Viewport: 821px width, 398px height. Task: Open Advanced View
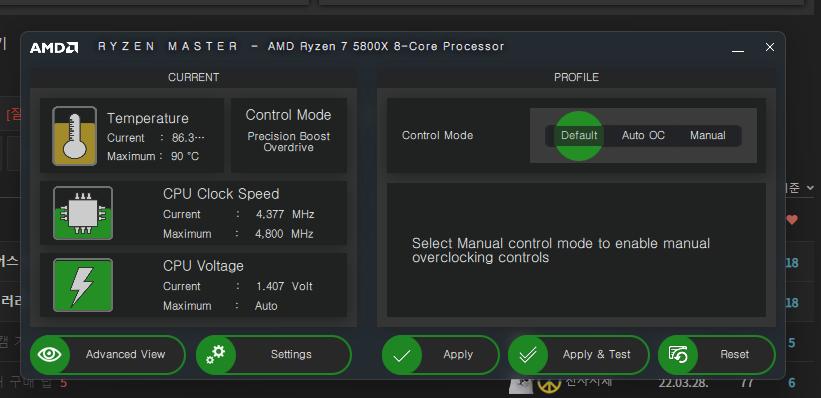click(108, 355)
